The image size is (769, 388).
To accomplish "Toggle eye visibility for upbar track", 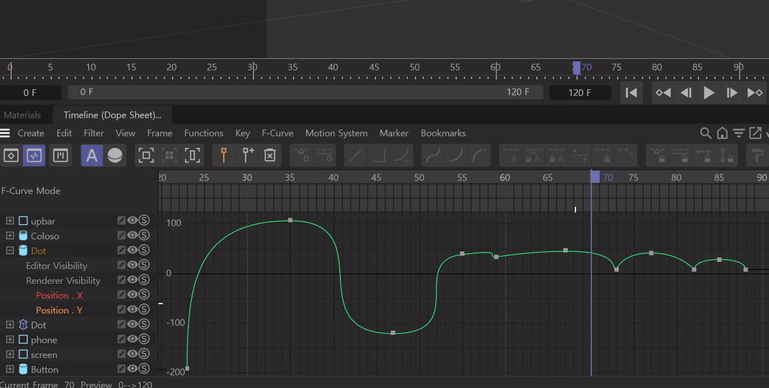I will (132, 221).
